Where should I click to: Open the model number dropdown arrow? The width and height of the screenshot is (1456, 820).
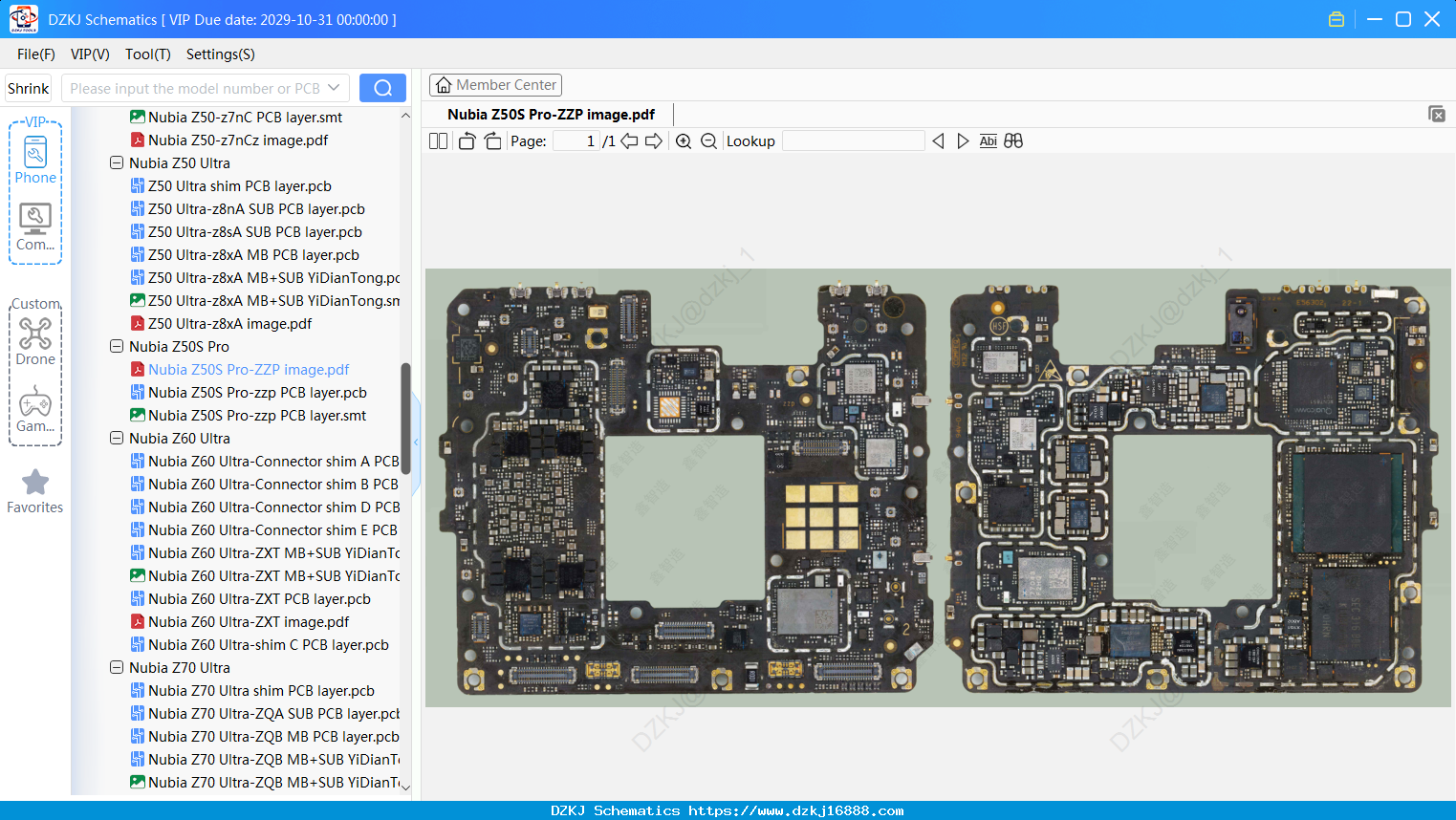tap(334, 88)
